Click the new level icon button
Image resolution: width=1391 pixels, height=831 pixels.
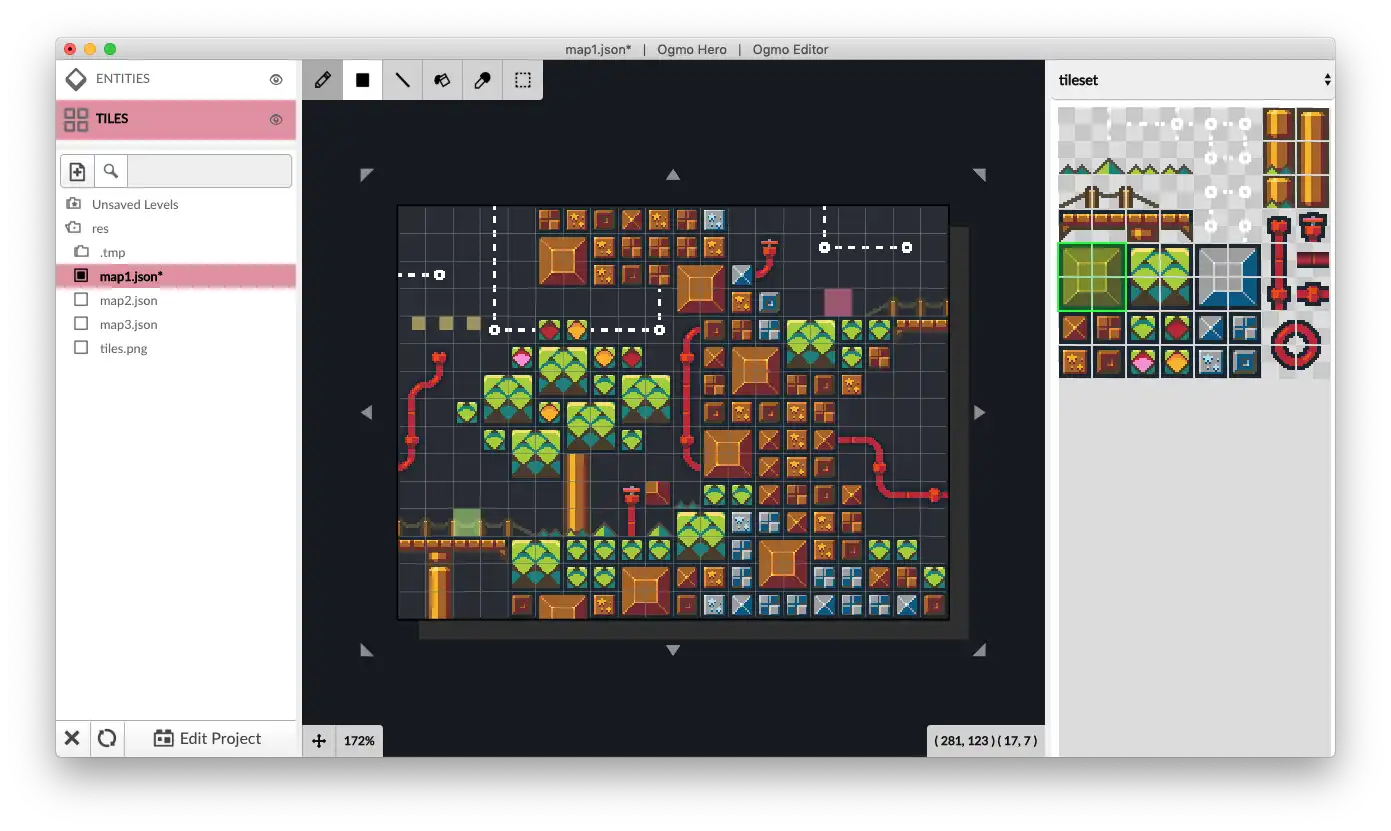pyautogui.click(x=78, y=171)
